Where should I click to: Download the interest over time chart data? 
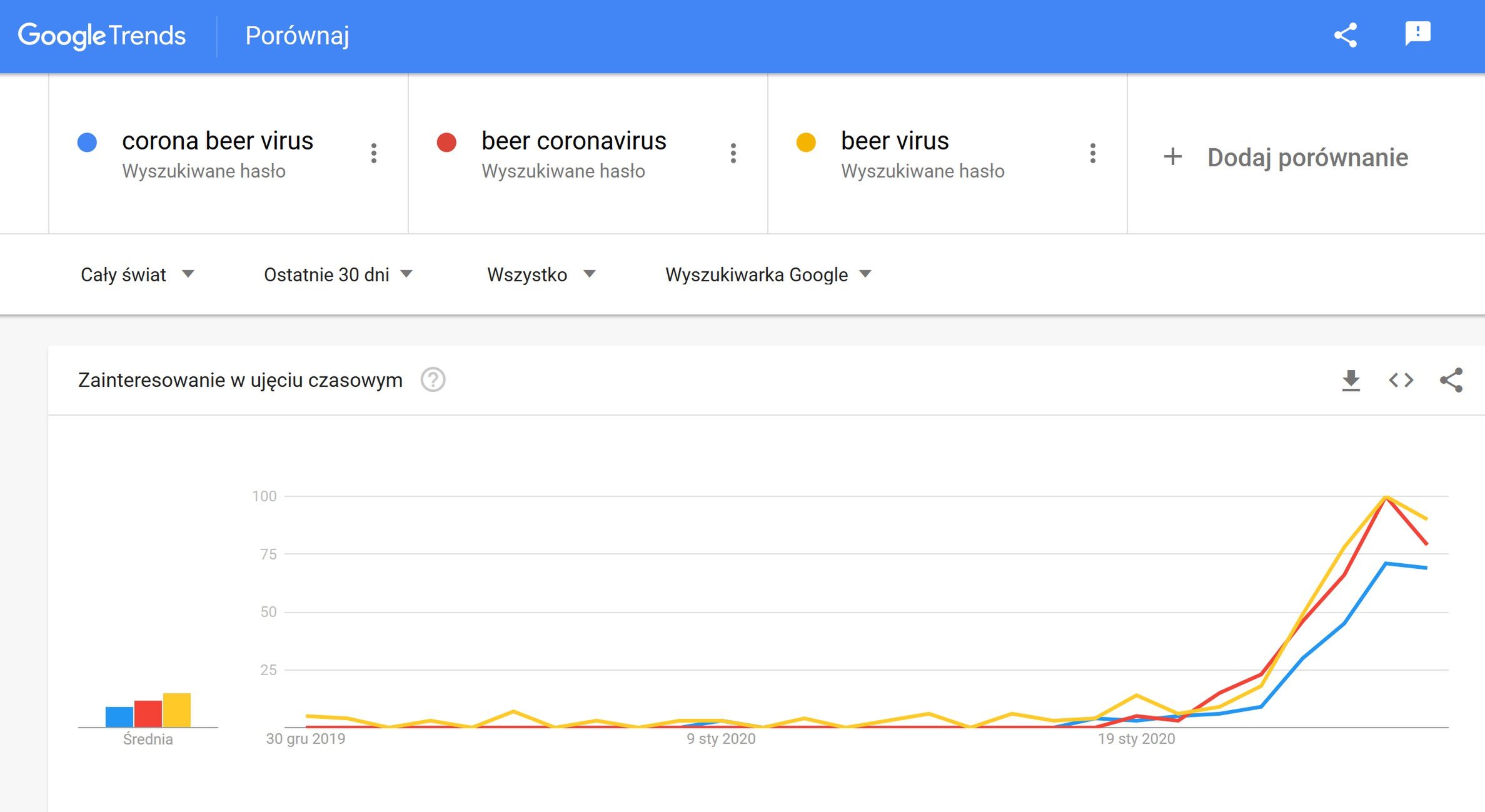pyautogui.click(x=1351, y=380)
